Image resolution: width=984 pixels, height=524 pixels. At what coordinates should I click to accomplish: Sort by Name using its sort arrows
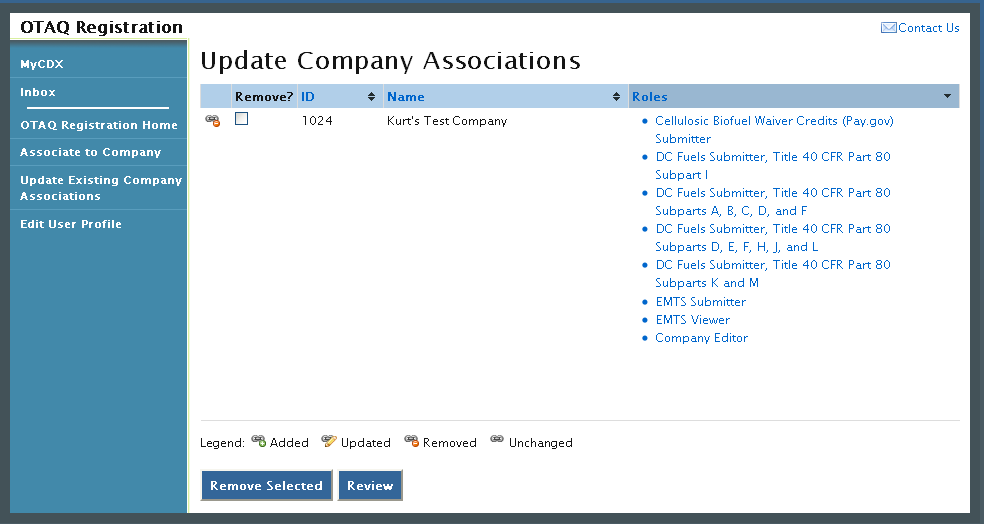point(617,97)
